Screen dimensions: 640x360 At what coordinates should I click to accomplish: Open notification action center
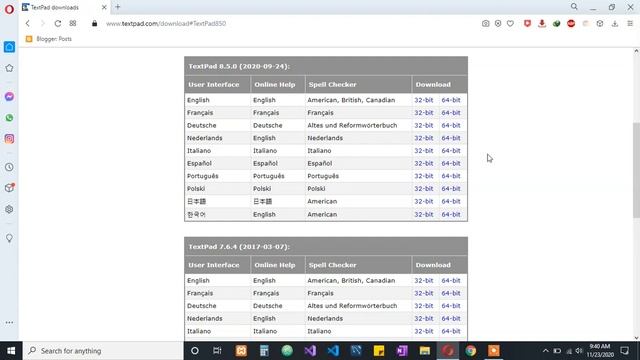[x=624, y=351]
